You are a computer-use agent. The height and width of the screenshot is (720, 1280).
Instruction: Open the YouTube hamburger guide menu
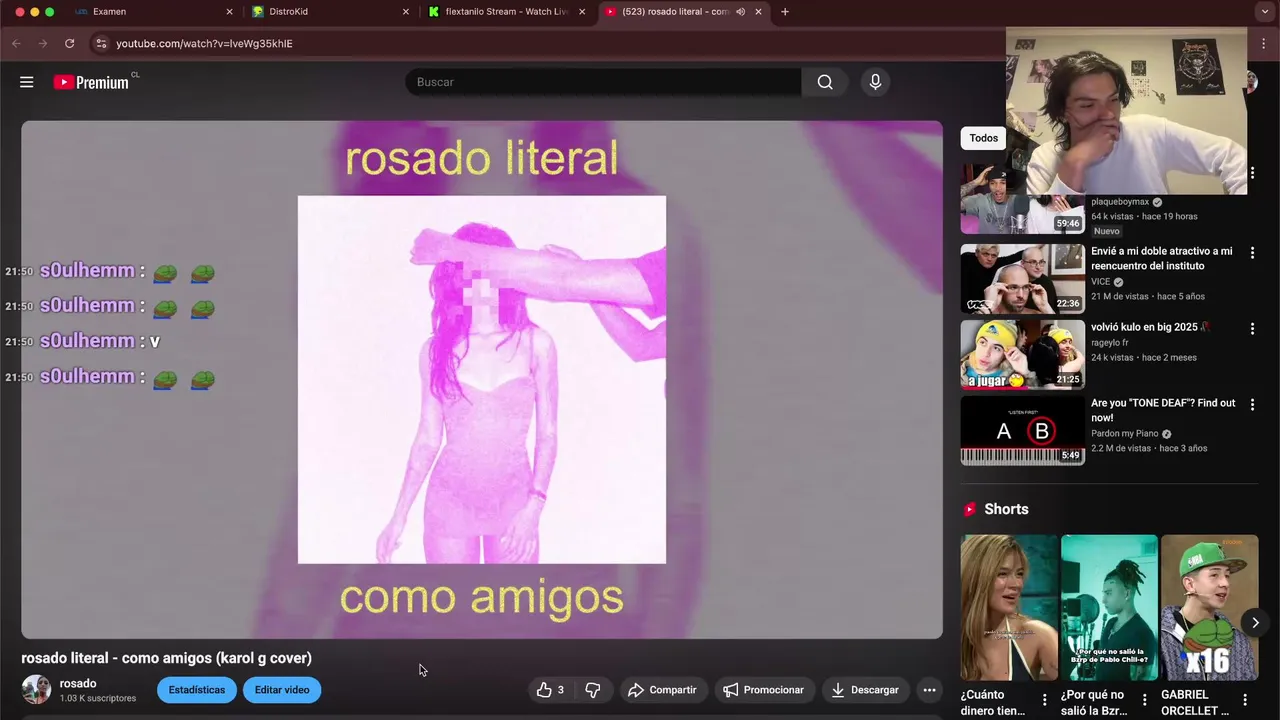point(27,82)
